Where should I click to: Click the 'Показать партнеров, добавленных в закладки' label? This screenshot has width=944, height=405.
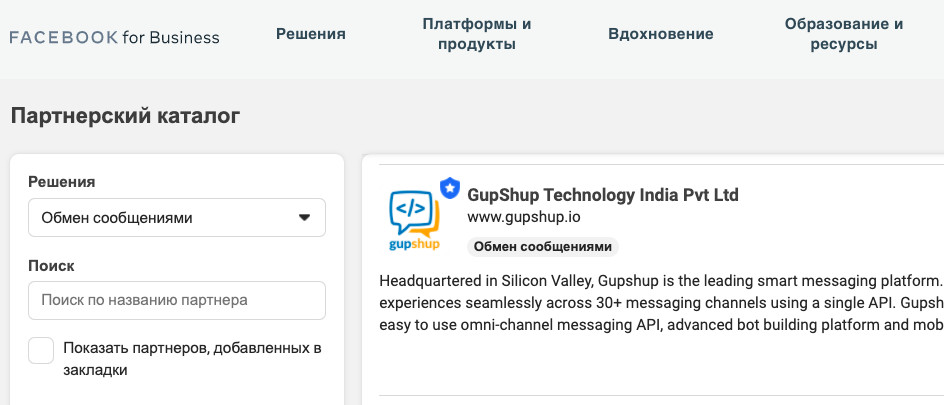(x=193, y=359)
